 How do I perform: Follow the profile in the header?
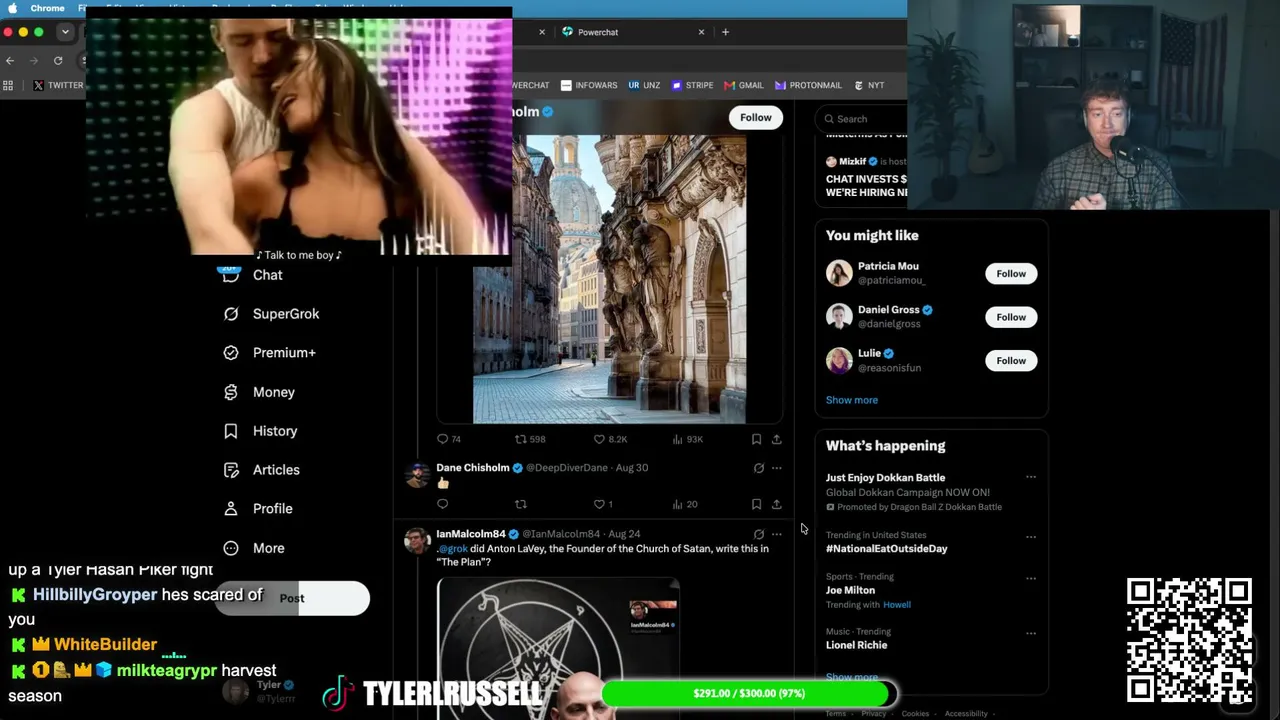(x=756, y=118)
